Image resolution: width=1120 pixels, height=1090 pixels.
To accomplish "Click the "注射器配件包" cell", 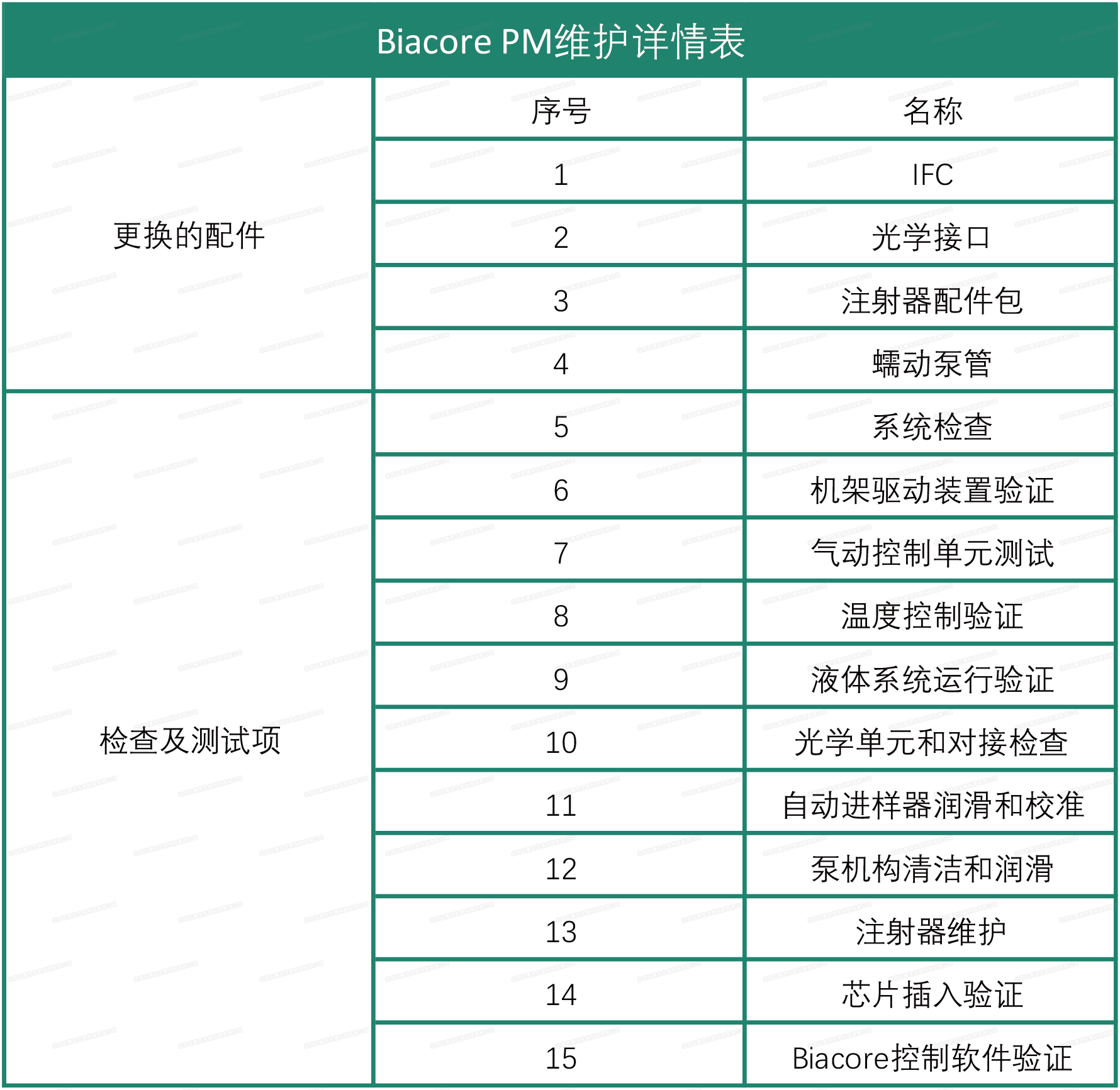I will pos(931,297).
